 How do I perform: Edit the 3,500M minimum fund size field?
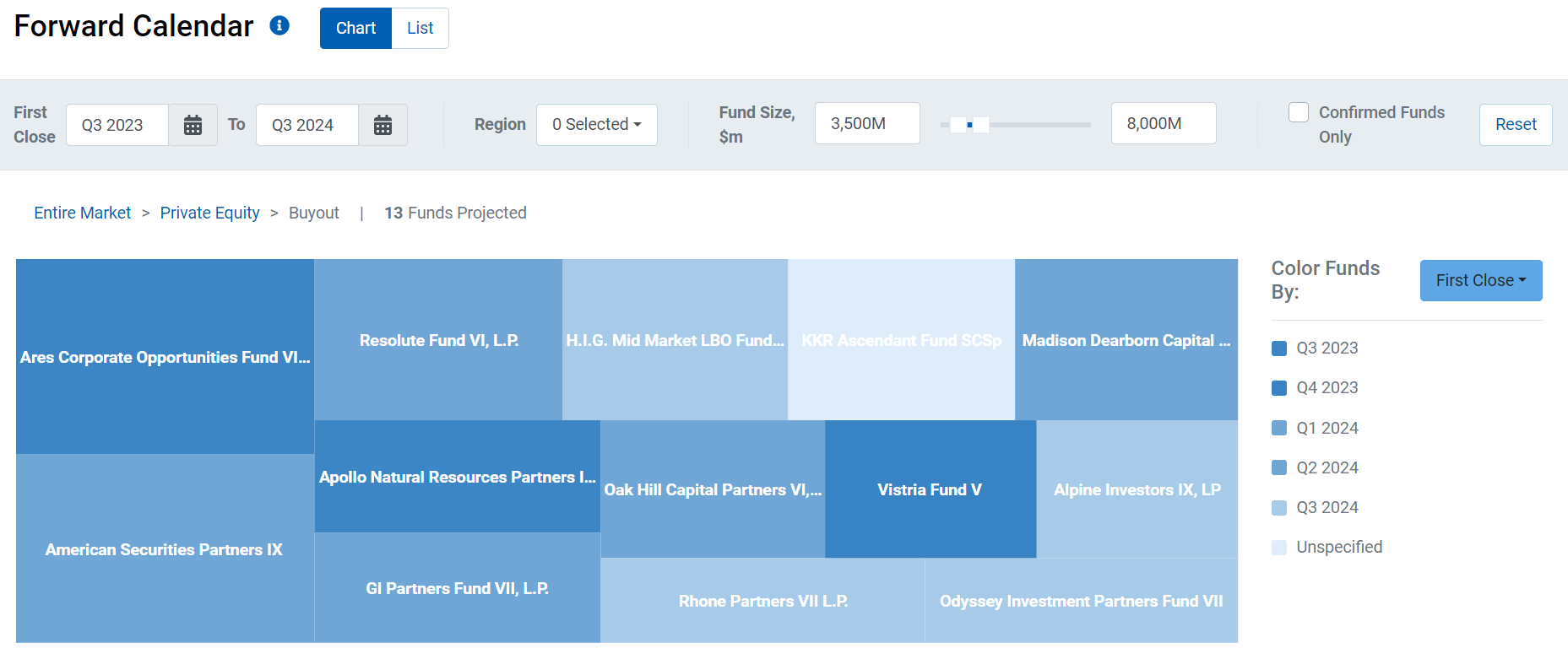pyautogui.click(x=866, y=123)
